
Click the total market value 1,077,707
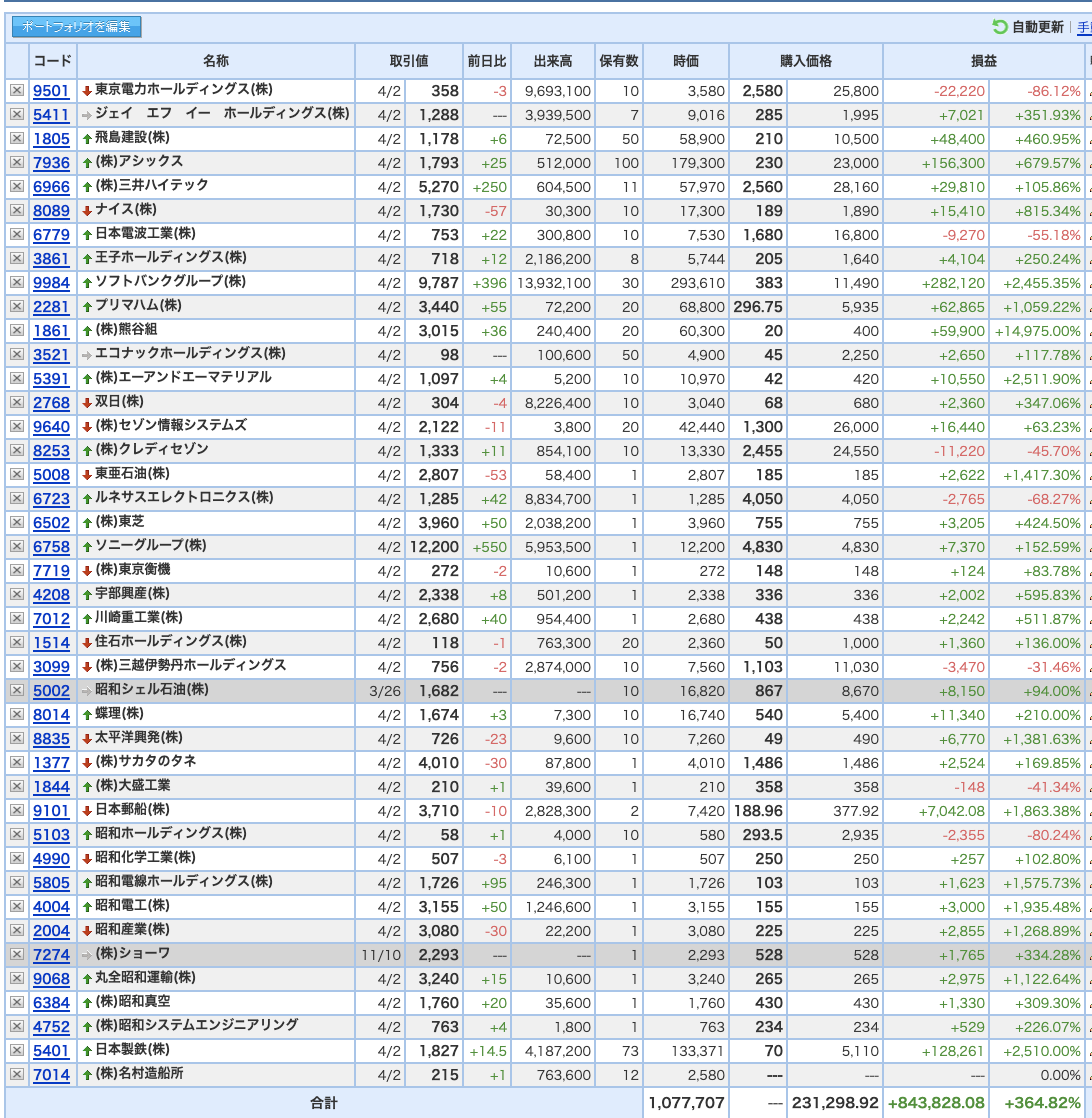(x=686, y=1103)
